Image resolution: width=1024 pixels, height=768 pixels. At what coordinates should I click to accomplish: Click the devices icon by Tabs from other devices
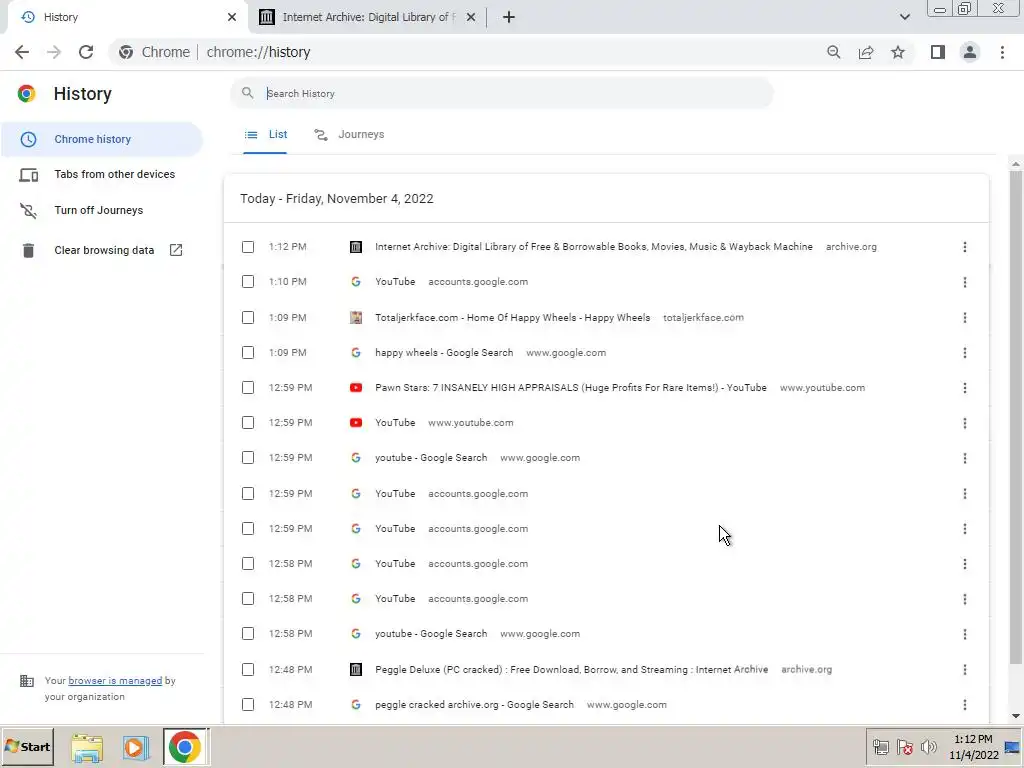28,174
